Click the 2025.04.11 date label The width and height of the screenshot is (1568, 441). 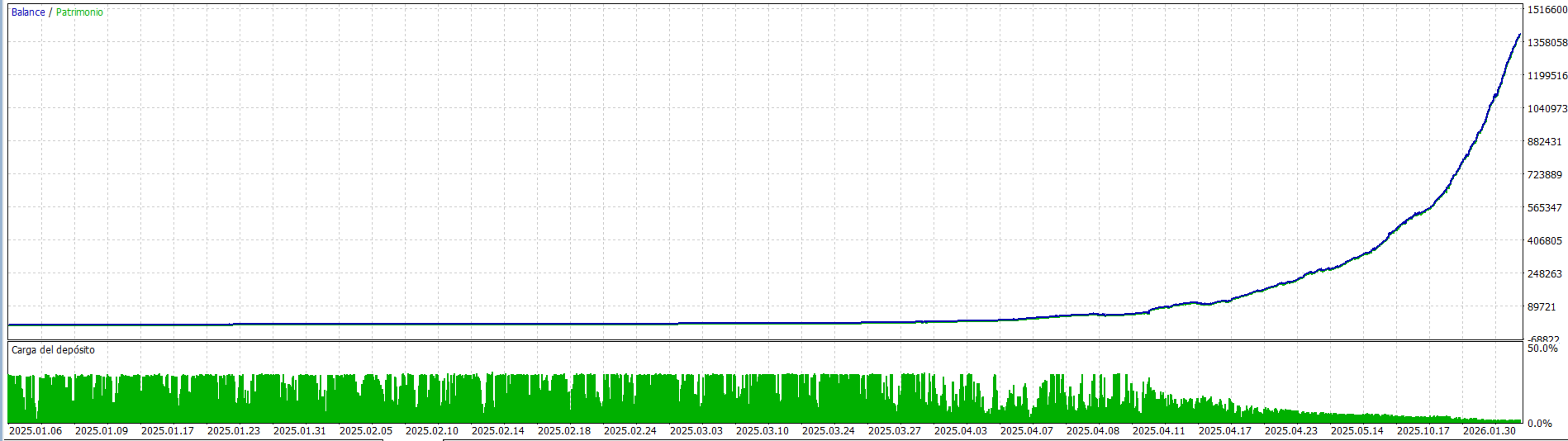(x=1159, y=431)
